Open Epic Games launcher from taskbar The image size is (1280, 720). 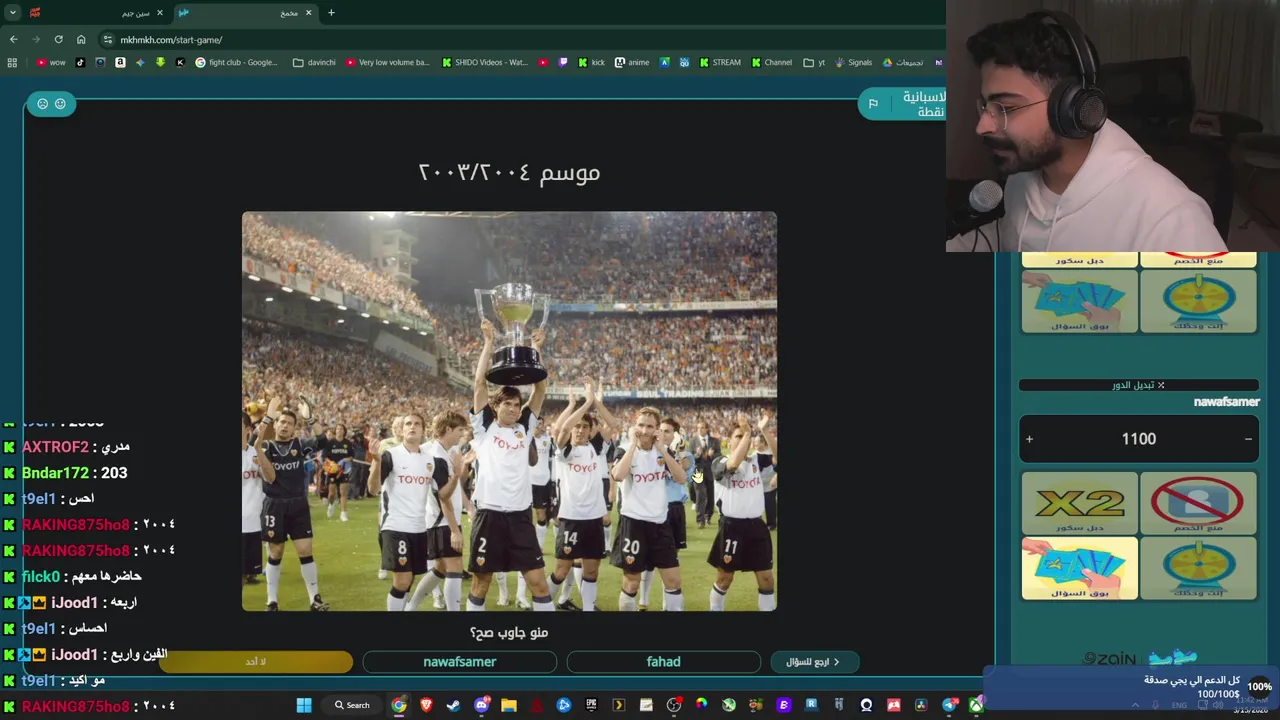(591, 705)
